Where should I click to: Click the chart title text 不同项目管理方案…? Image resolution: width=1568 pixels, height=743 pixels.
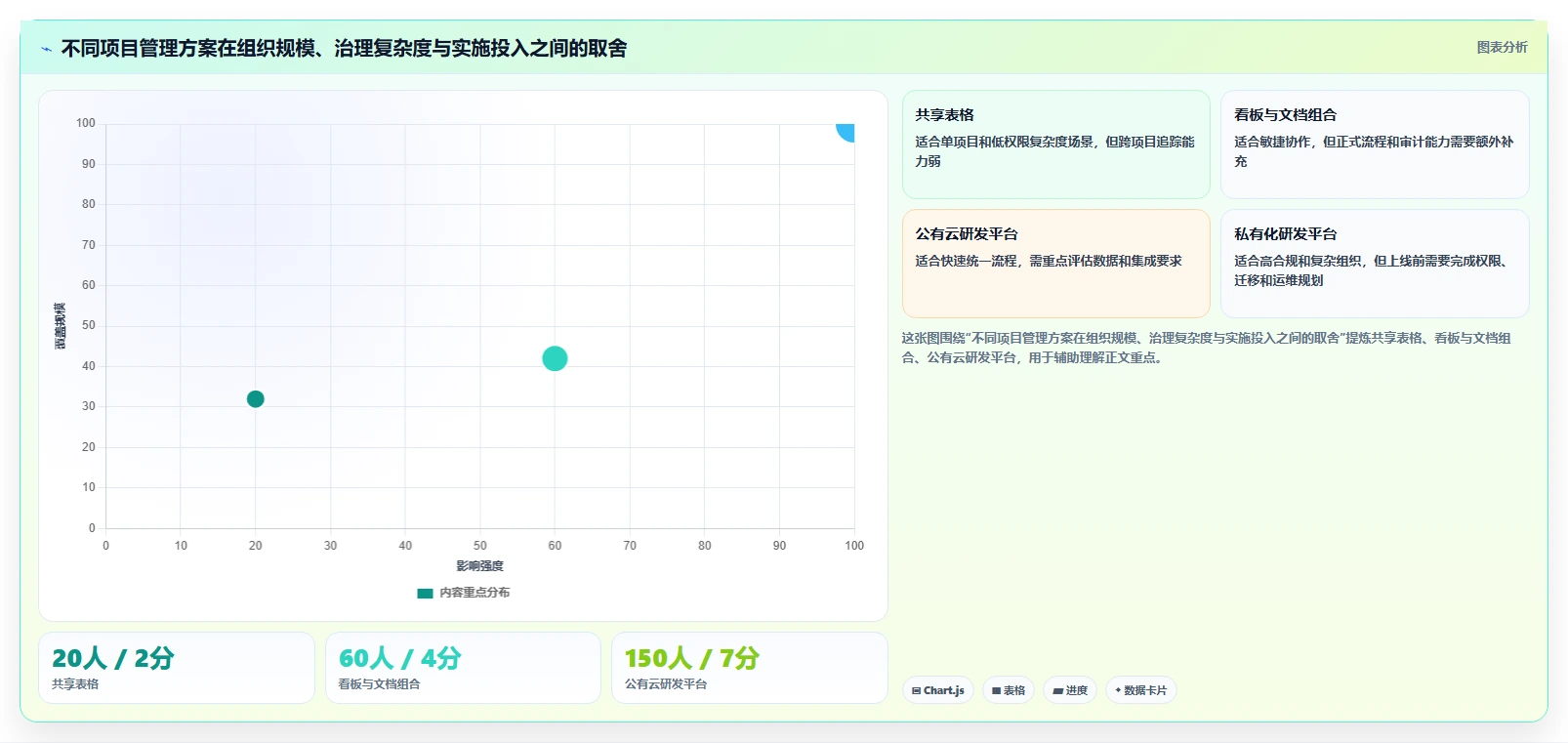click(x=344, y=48)
